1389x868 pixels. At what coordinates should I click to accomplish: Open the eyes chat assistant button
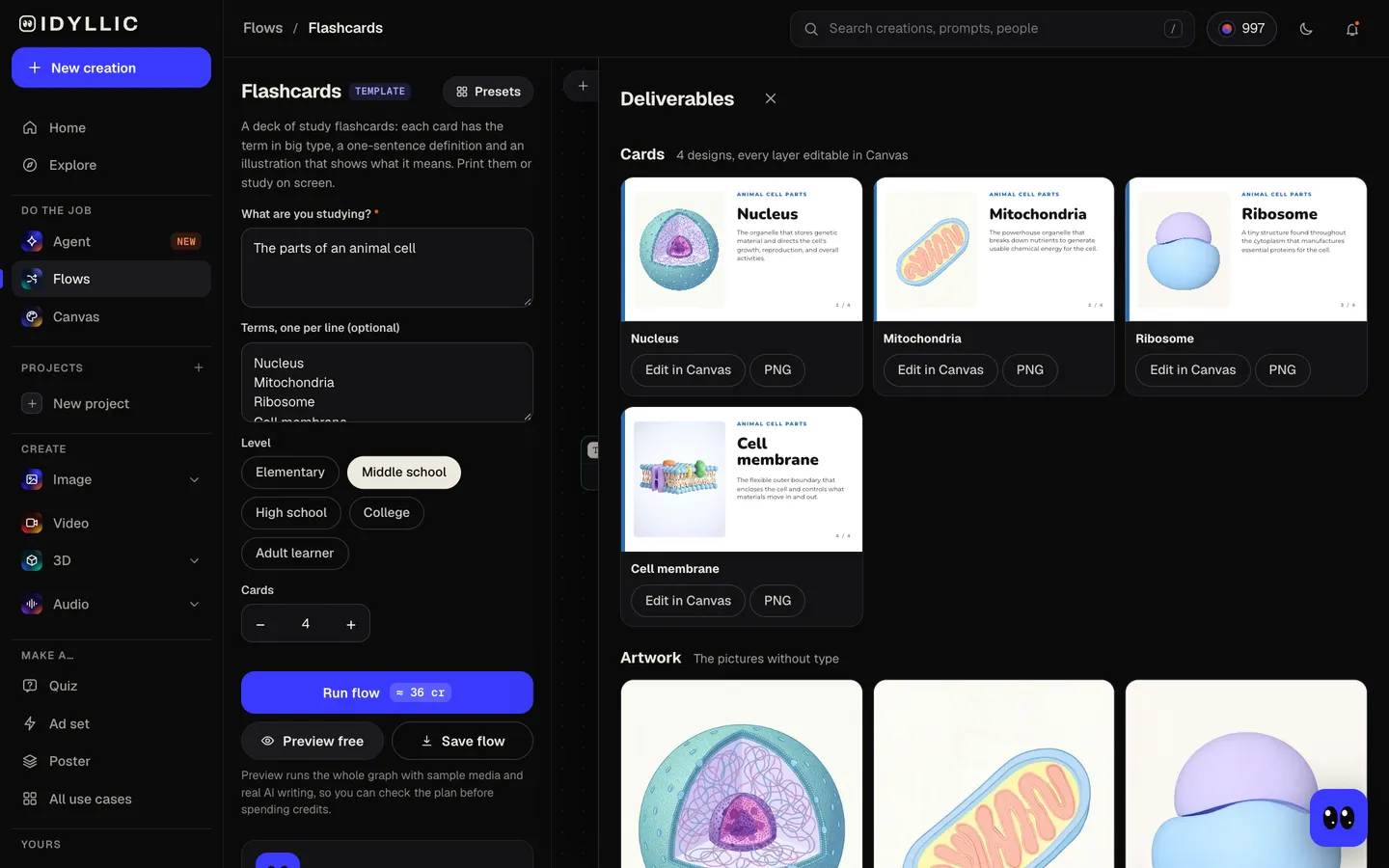click(x=1339, y=818)
